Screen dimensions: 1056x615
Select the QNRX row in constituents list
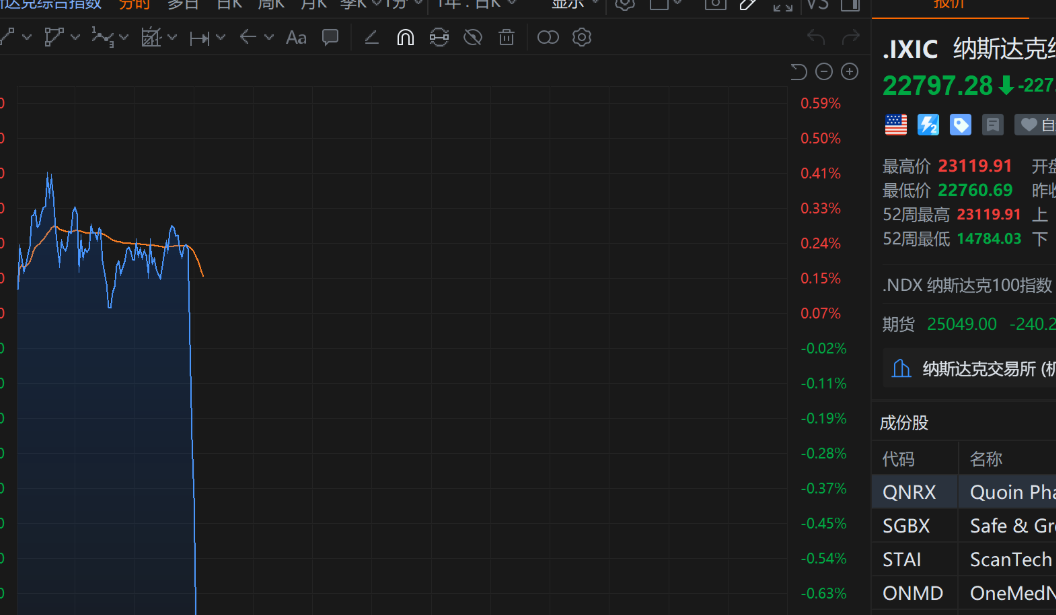pyautogui.click(x=909, y=492)
